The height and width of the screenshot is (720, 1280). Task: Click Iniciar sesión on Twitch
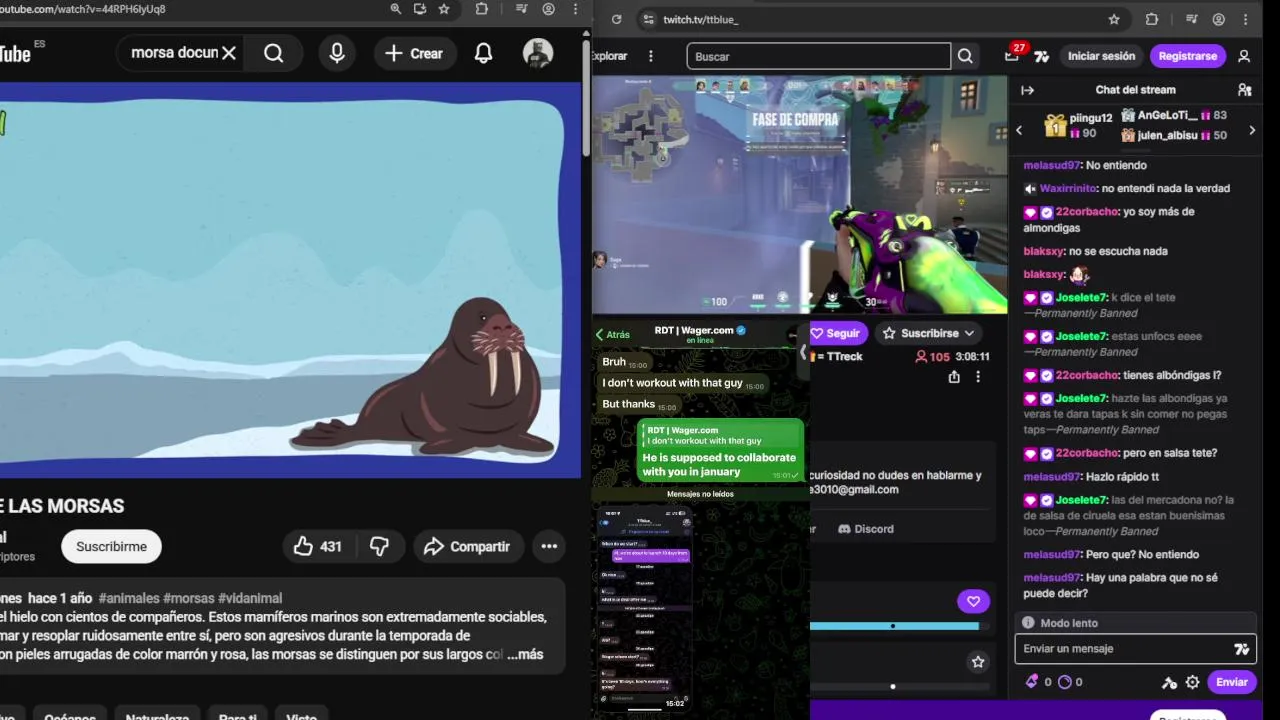(1101, 56)
